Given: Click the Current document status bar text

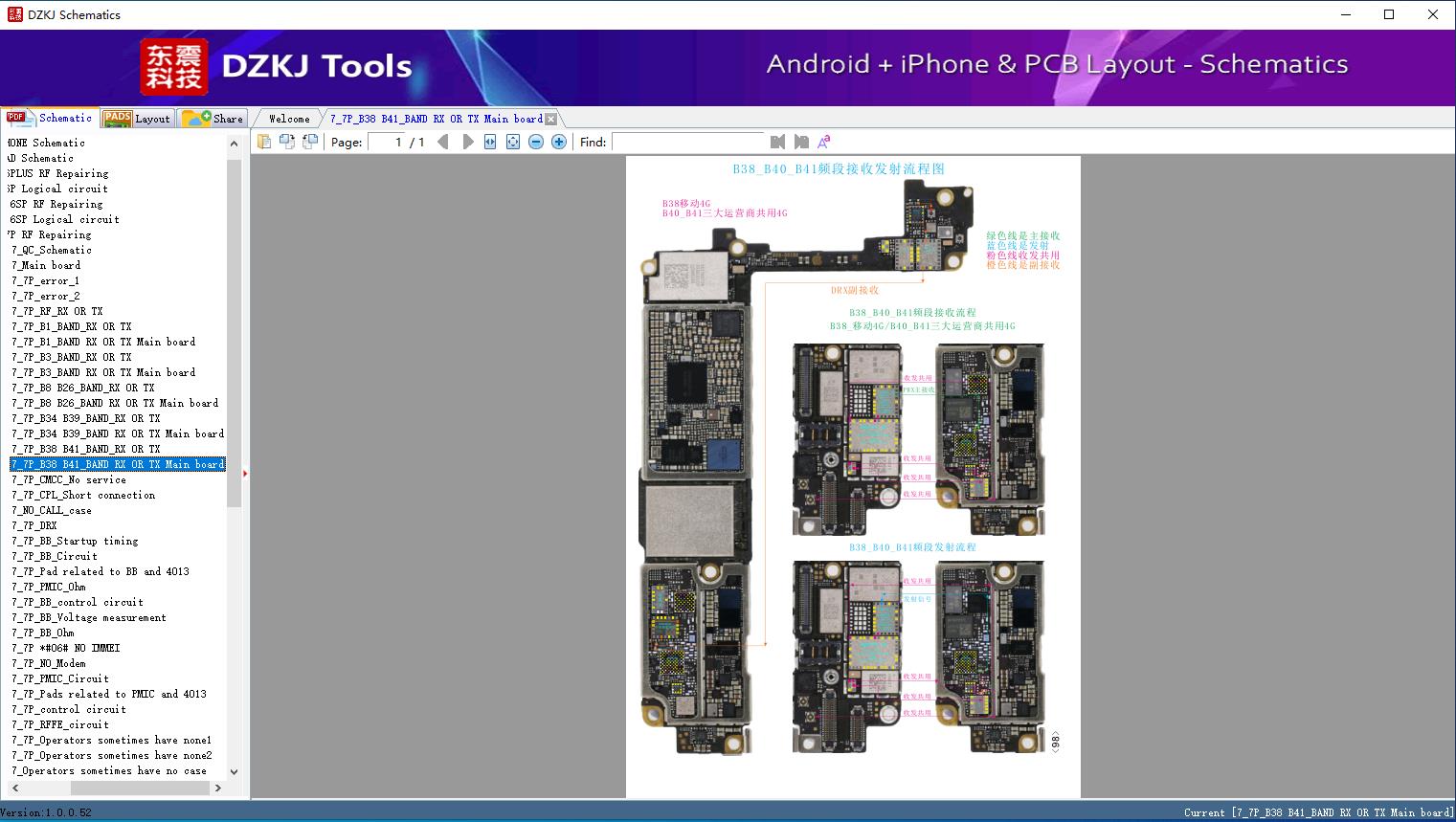Looking at the screenshot, I should (x=1318, y=812).
